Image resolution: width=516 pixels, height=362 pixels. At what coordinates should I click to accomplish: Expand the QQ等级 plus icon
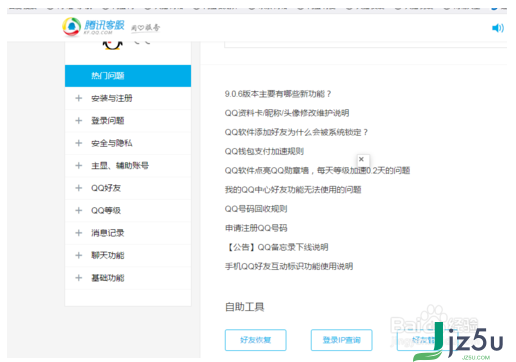(79, 211)
